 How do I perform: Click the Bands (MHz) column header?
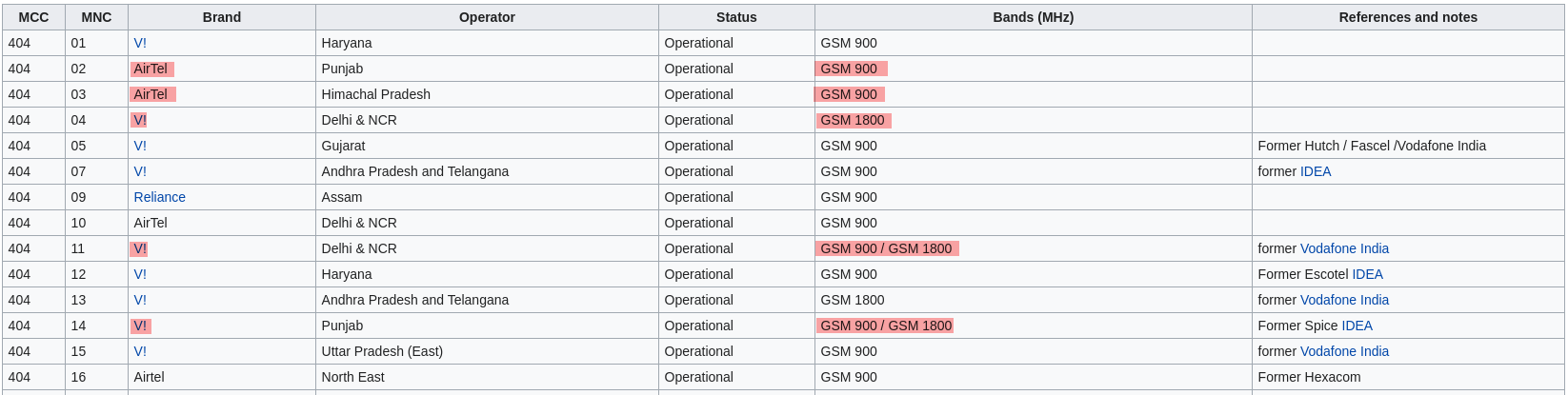click(x=1033, y=17)
